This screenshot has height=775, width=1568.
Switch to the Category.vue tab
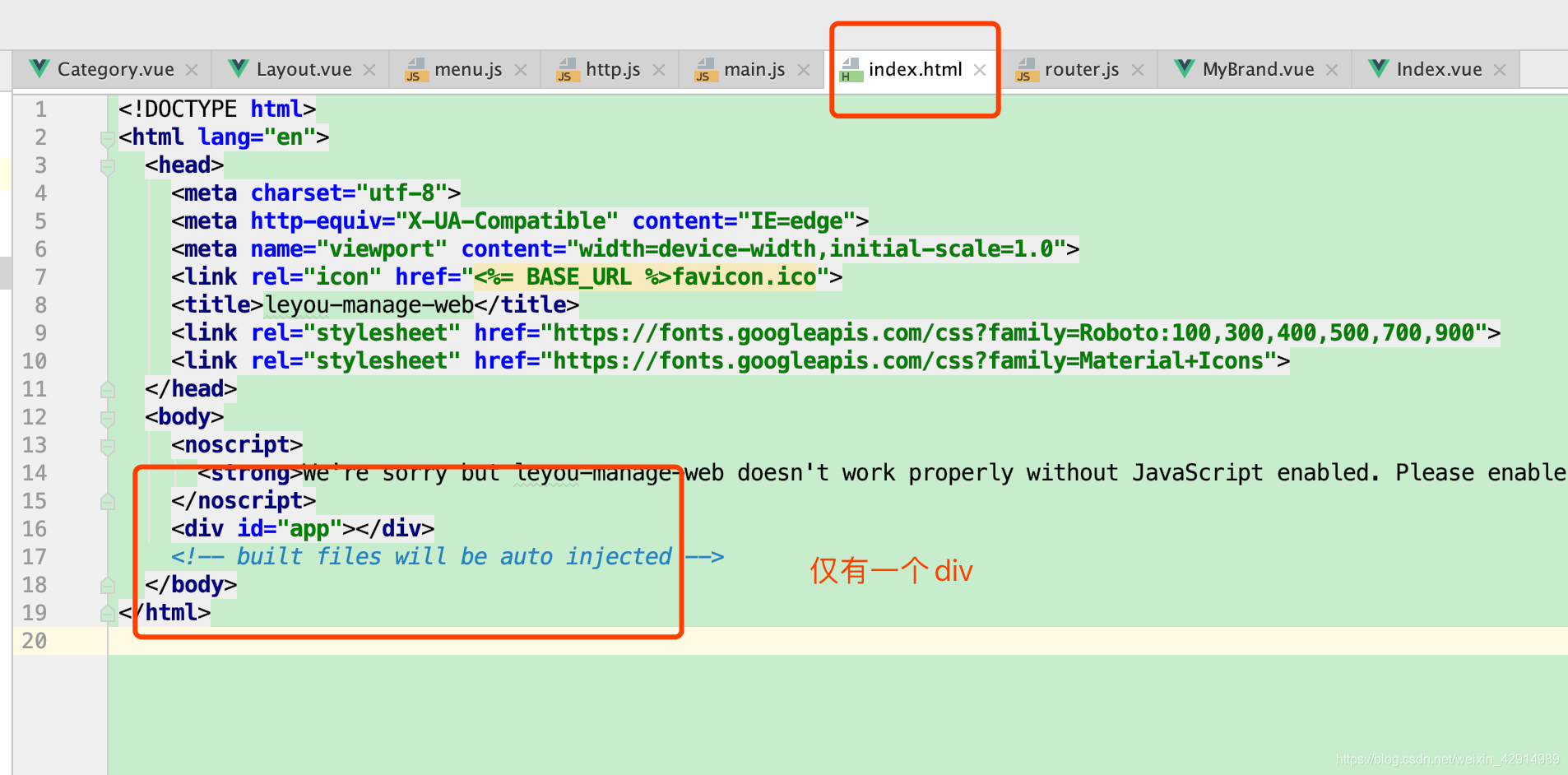(x=115, y=70)
